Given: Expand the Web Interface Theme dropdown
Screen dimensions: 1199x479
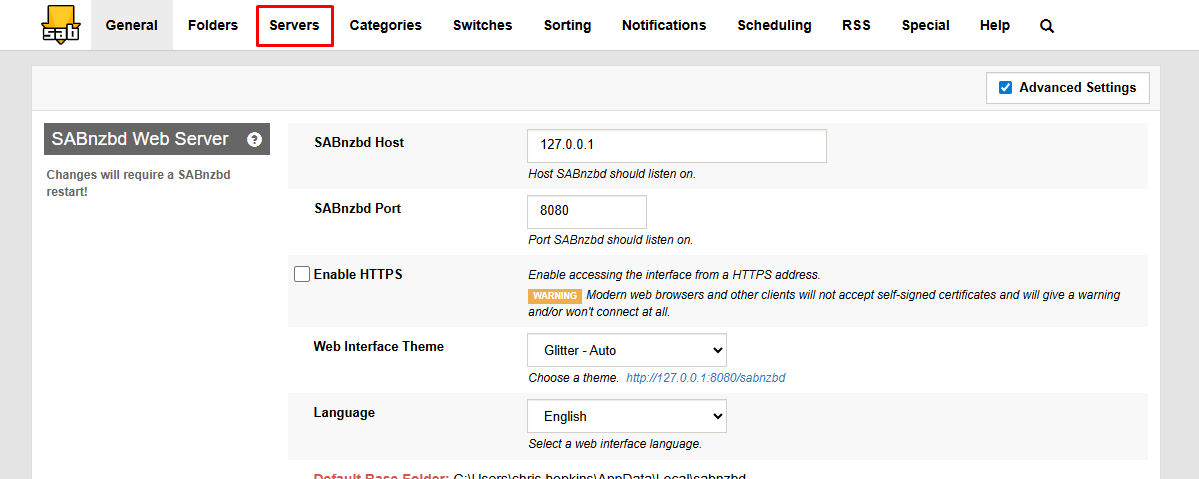Looking at the screenshot, I should pos(626,350).
